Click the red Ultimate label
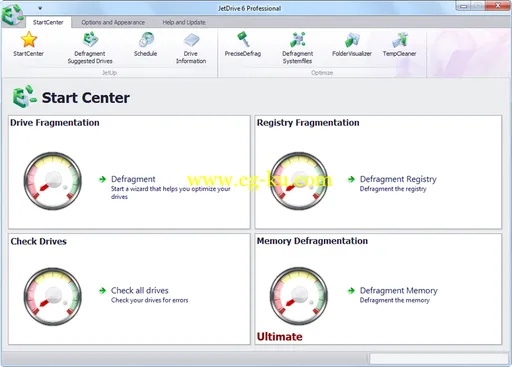 tap(280, 337)
